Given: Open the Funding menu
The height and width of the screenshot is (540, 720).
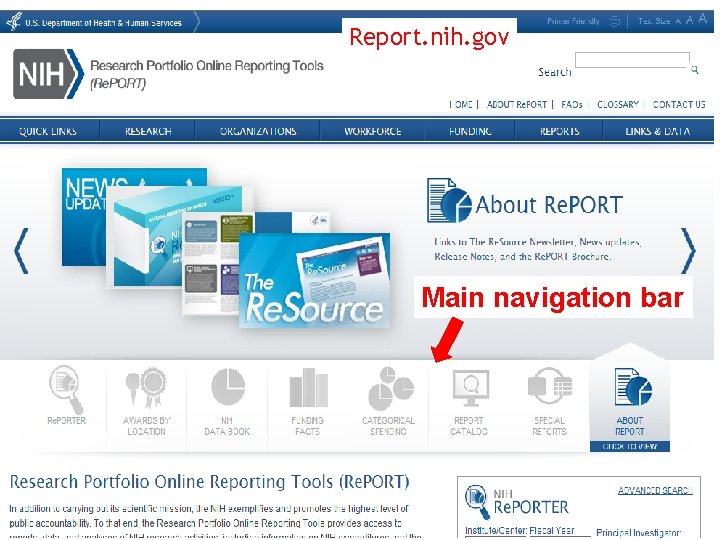Looking at the screenshot, I should (x=470, y=131).
